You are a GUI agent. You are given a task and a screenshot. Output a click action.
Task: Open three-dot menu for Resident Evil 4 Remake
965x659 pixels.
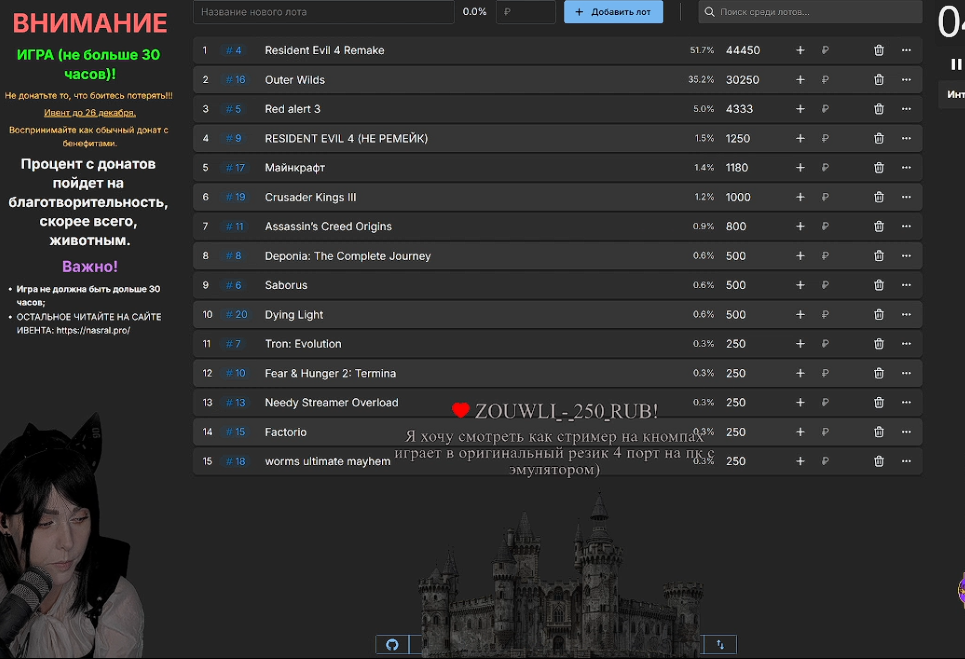point(906,50)
